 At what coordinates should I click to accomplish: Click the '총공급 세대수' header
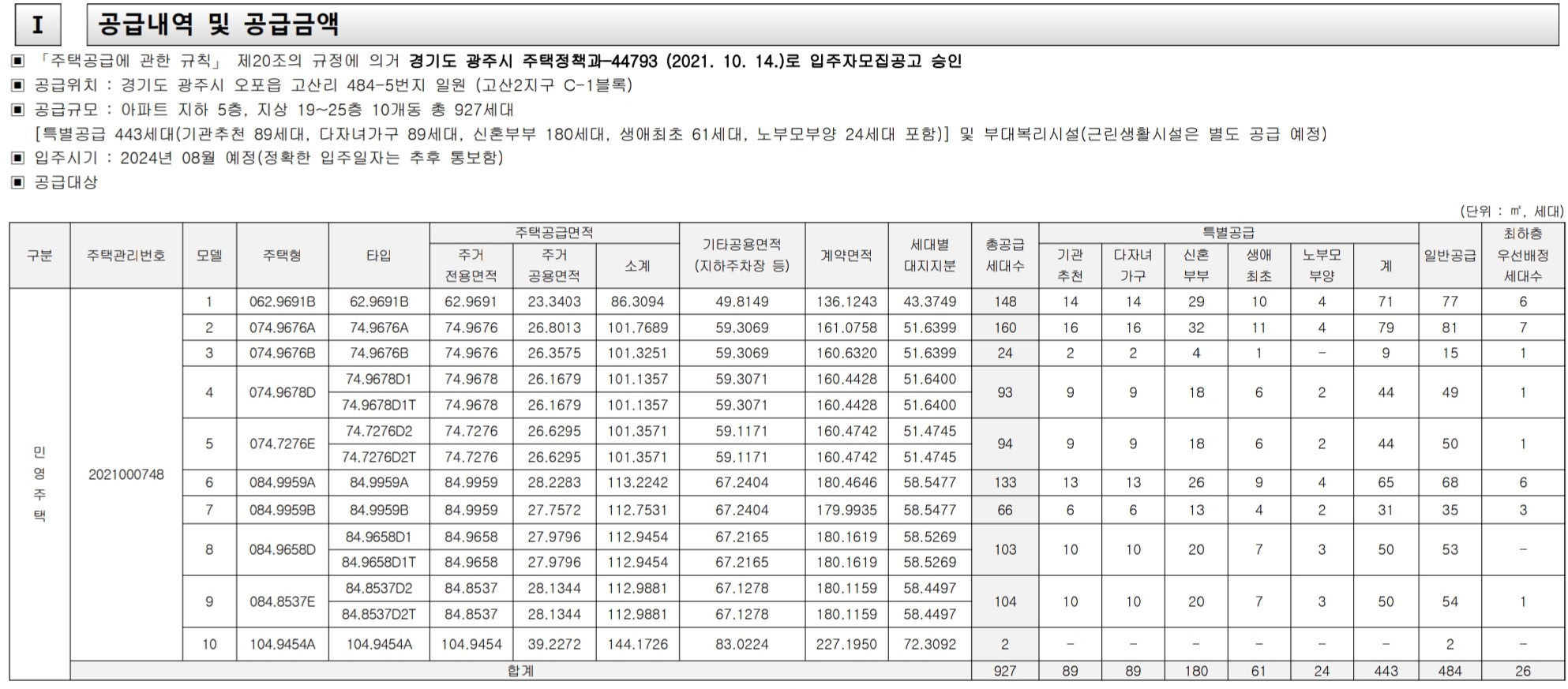1005,256
